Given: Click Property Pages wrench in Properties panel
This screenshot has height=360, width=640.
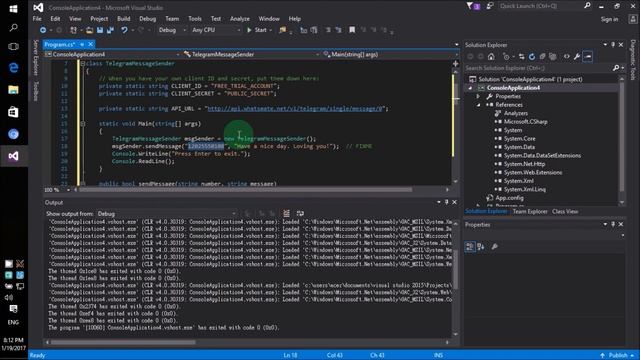Looking at the screenshot, I should [x=494, y=247].
